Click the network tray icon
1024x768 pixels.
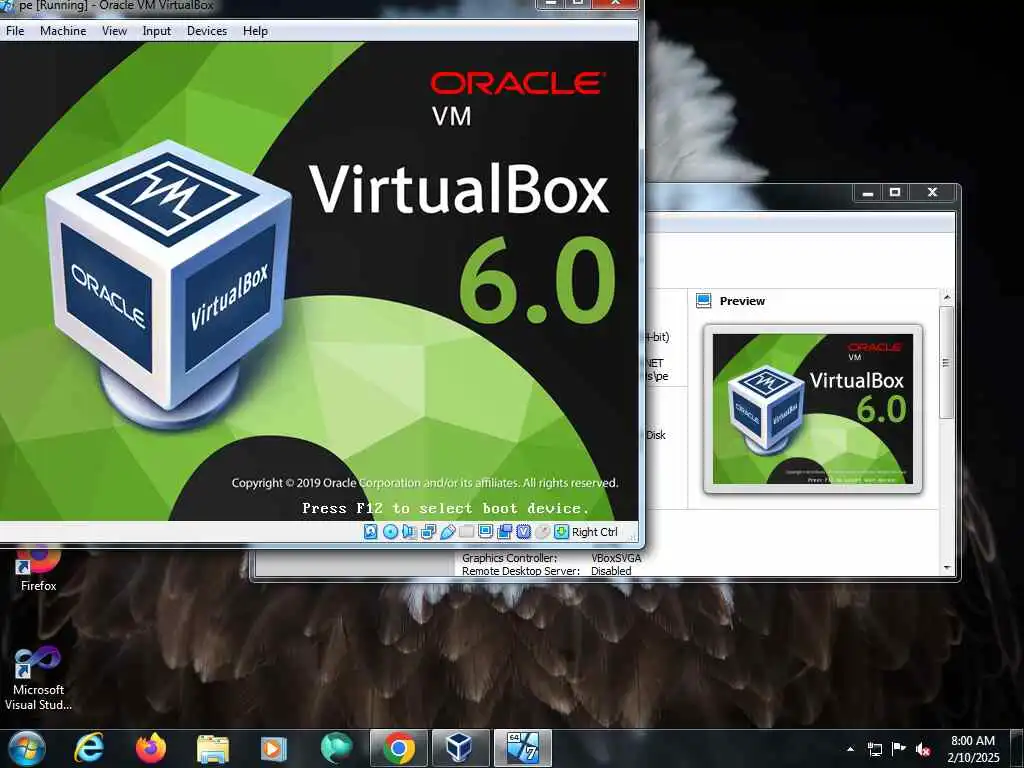coord(874,749)
